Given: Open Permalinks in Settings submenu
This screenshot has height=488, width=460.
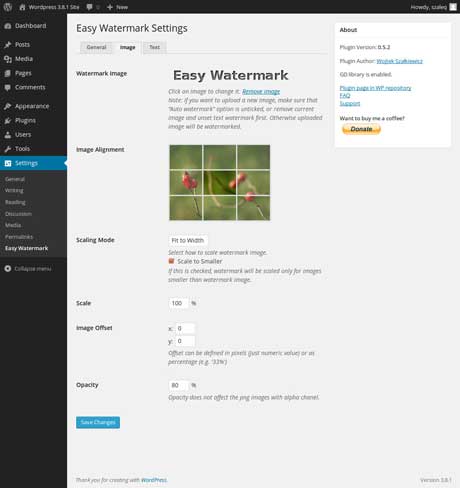Looking at the screenshot, I should point(19,237).
